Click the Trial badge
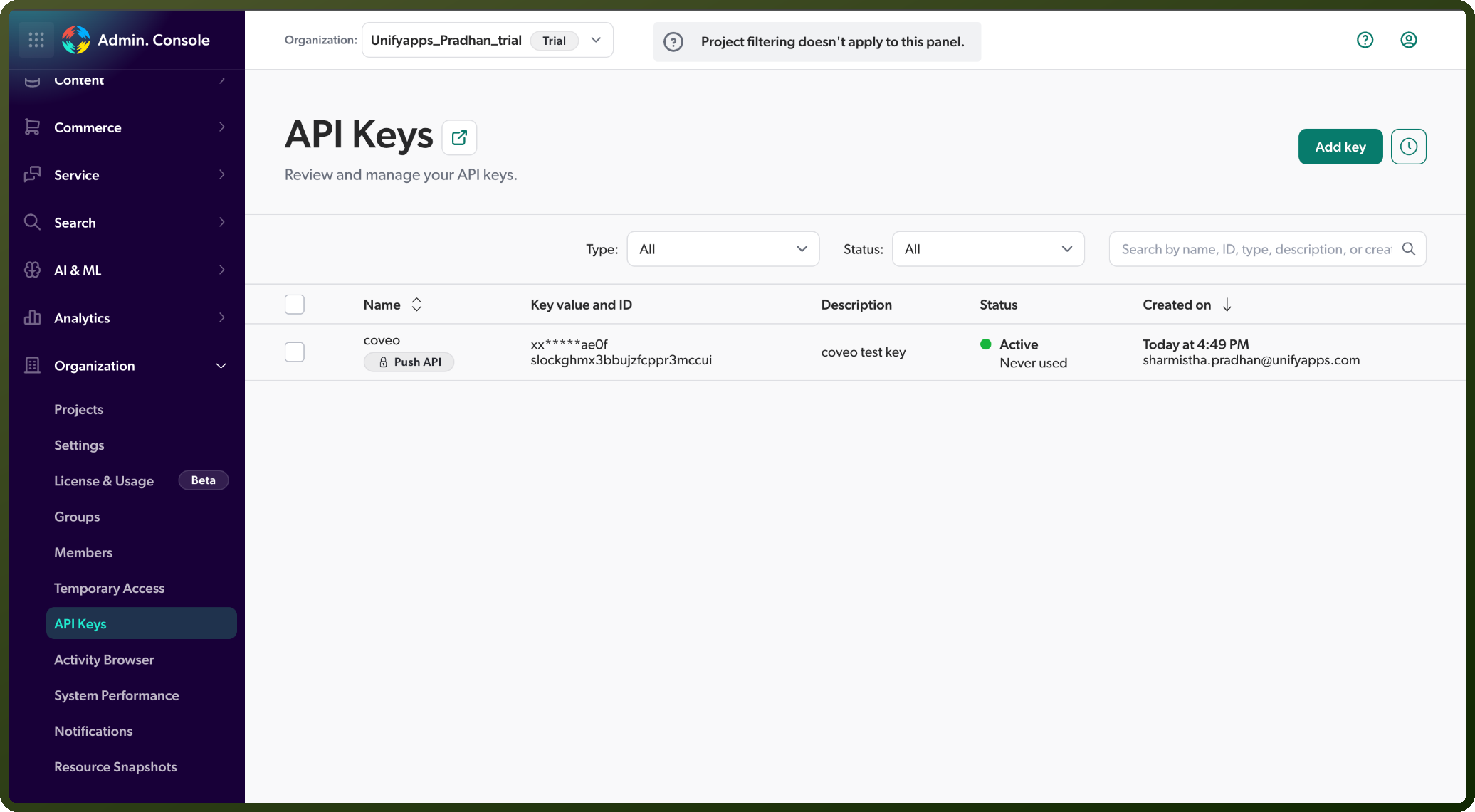The width and height of the screenshot is (1475, 812). coord(554,41)
